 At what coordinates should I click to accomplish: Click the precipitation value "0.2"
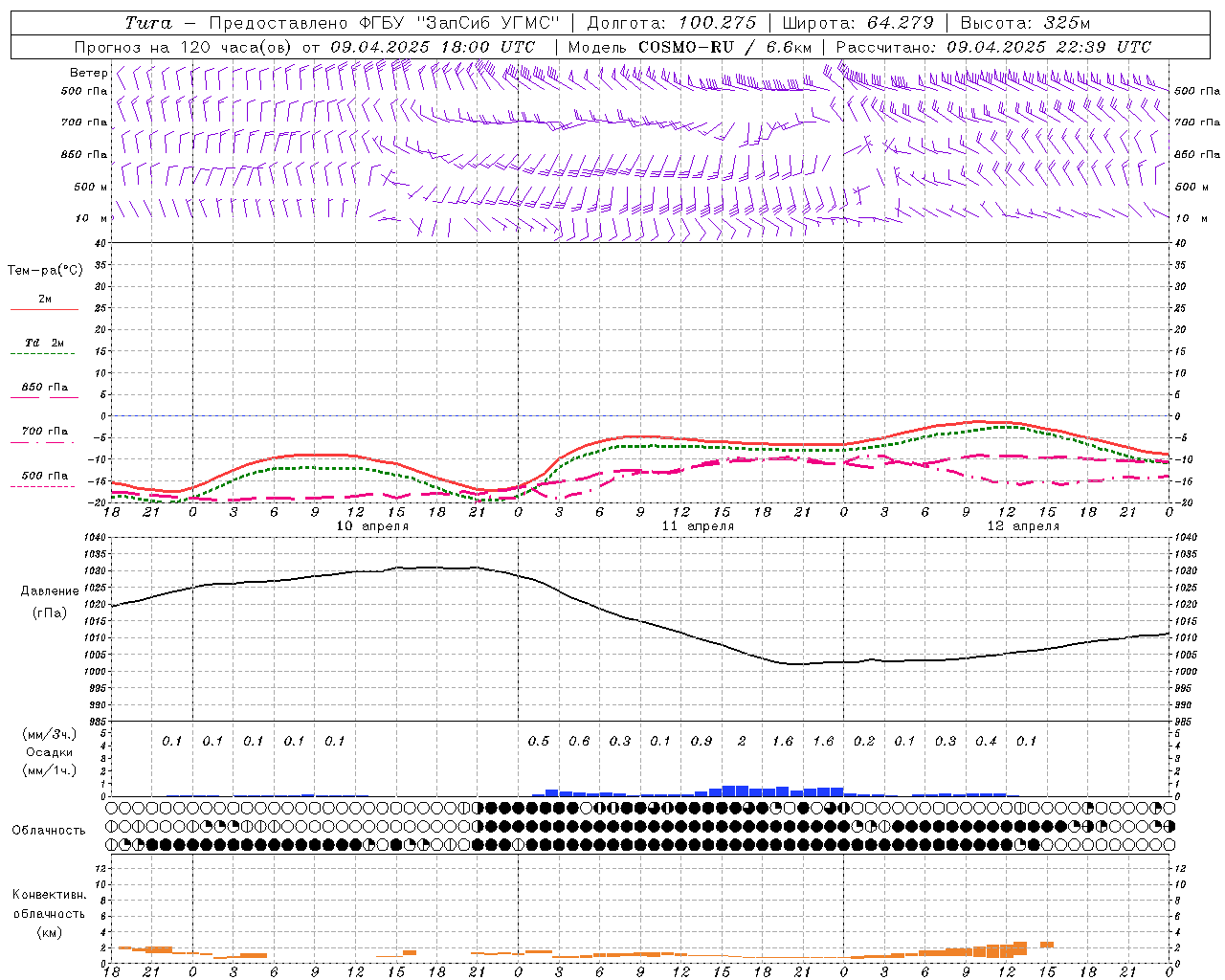(864, 741)
